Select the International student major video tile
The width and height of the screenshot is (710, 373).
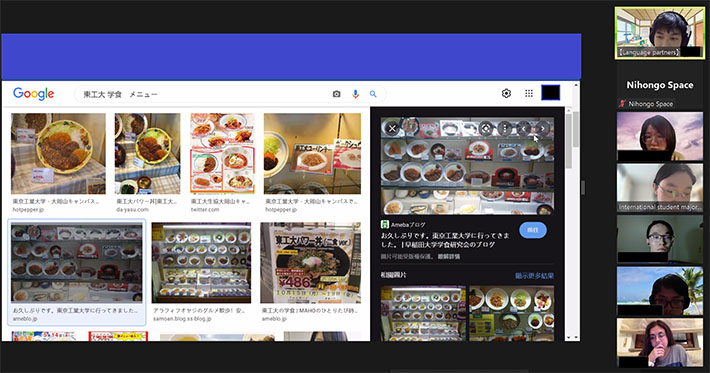pos(660,187)
